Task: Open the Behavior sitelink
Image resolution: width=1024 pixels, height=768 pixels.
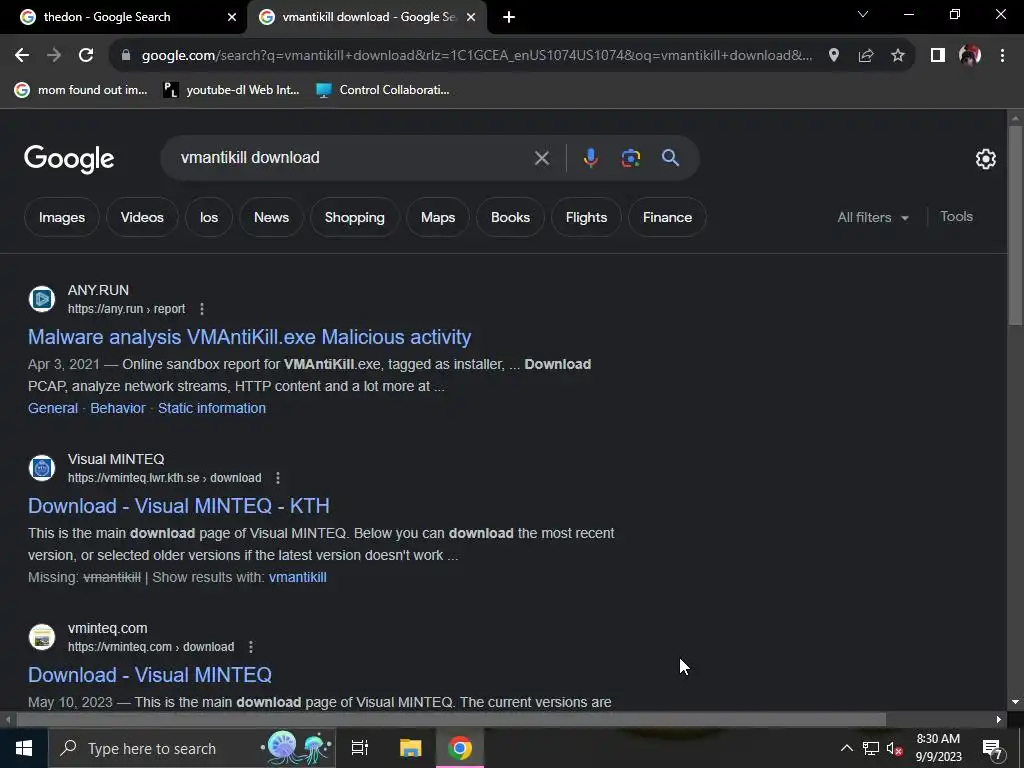Action: [x=118, y=408]
